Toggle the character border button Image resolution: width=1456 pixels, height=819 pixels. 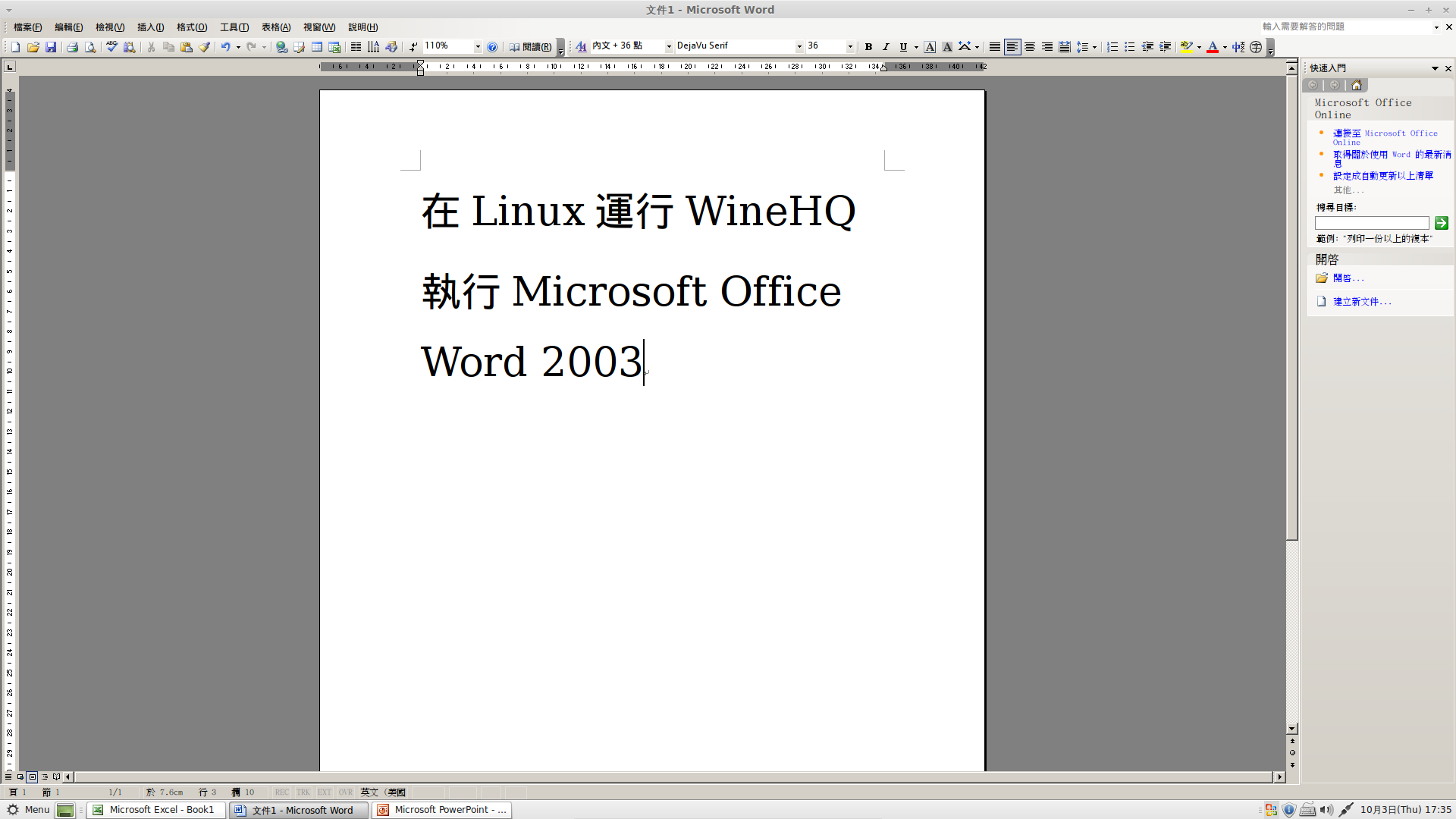[930, 47]
